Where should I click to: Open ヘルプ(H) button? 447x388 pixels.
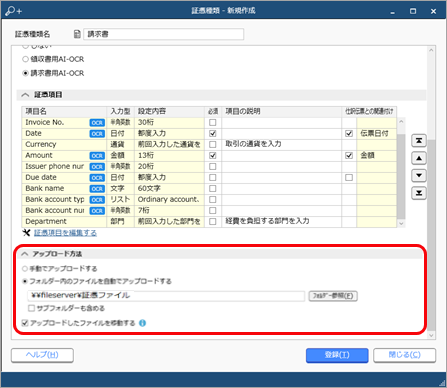point(42,355)
